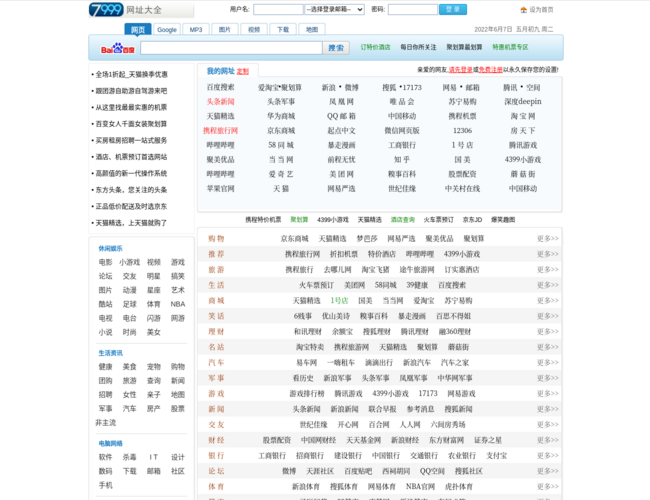The width and height of the screenshot is (650, 500).
Task: Select the 网页 search tab
Action: (x=138, y=29)
